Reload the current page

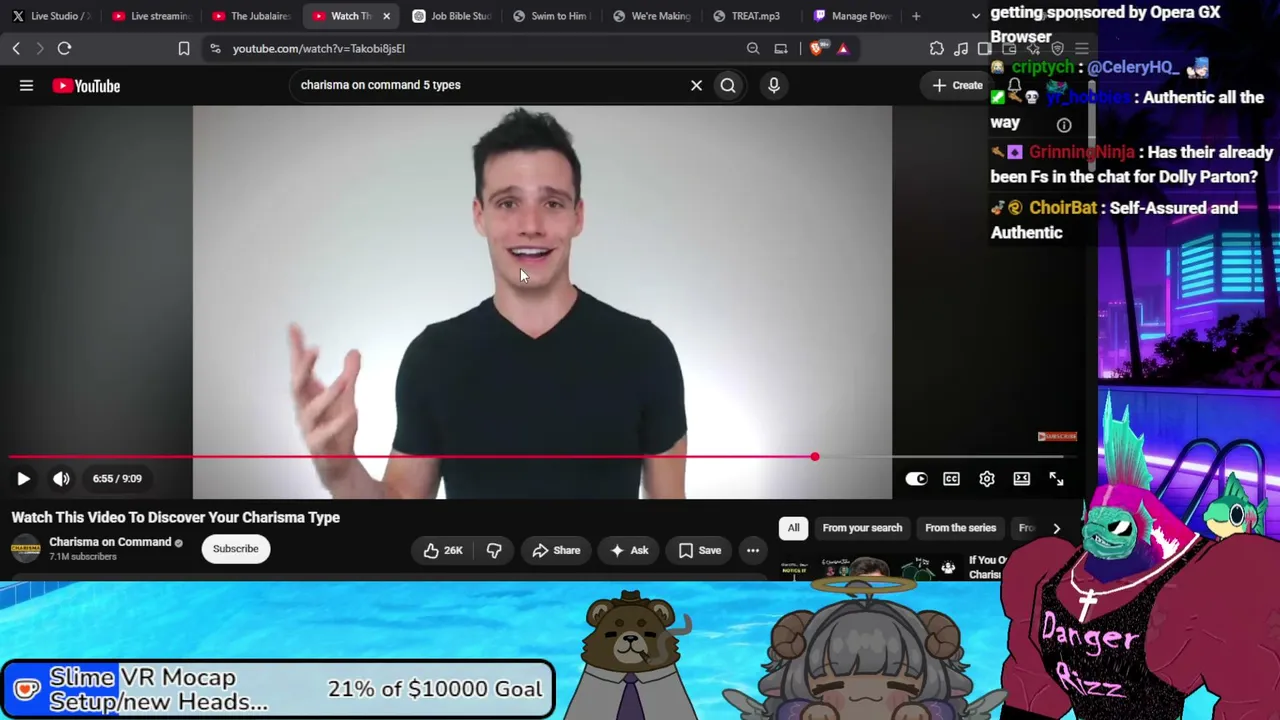64,48
